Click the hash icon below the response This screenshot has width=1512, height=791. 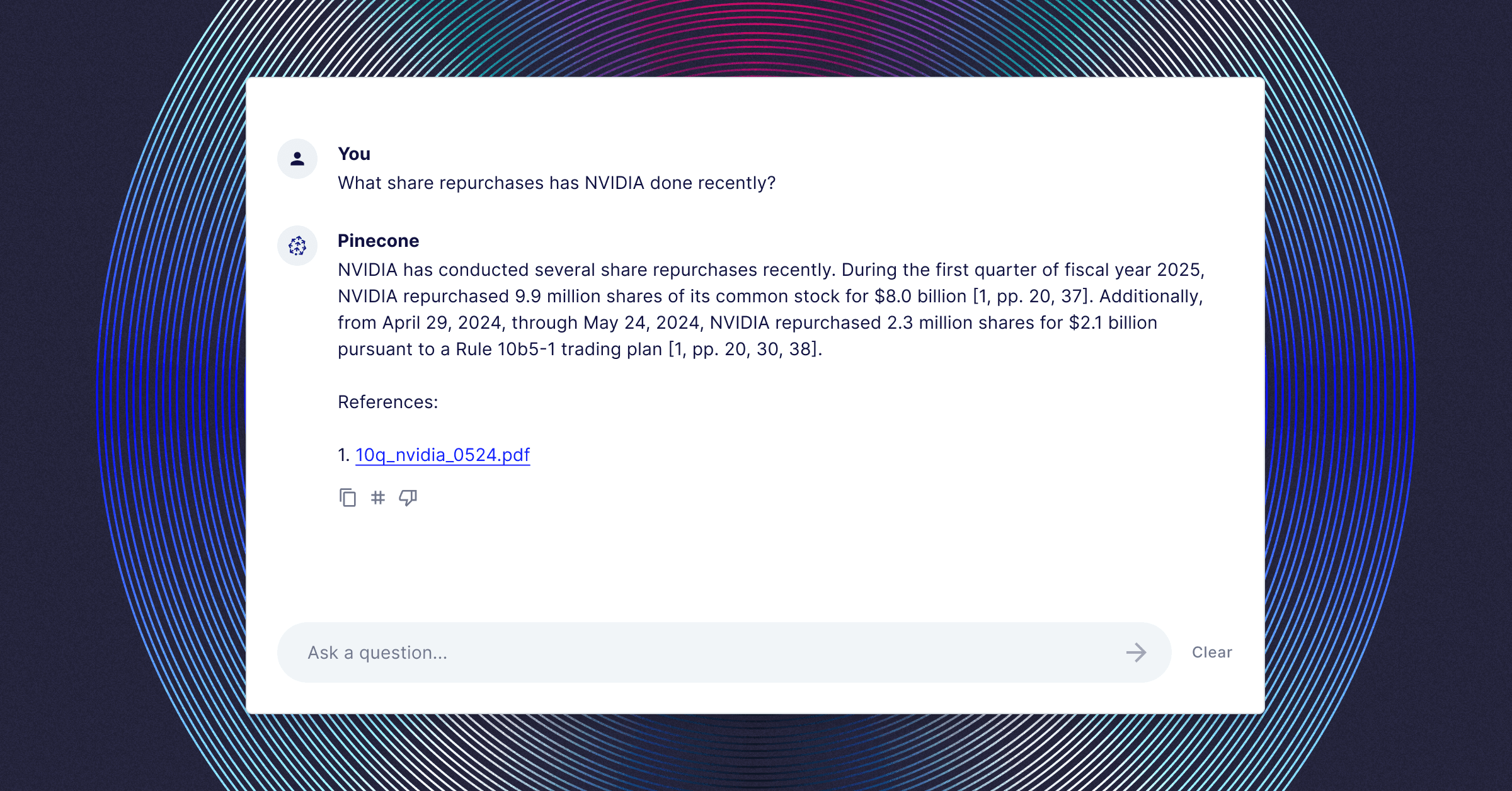click(378, 498)
